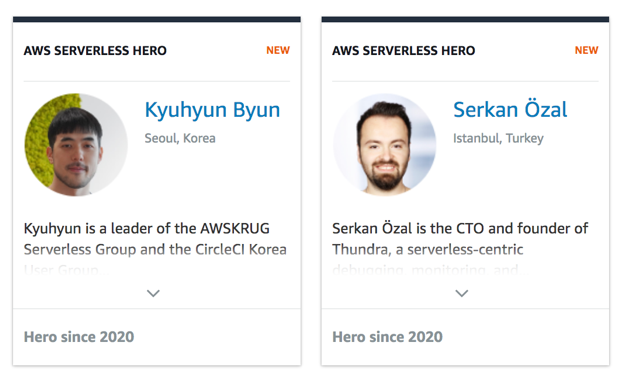Click the NEW badge on Serkan's card

pyautogui.click(x=586, y=50)
